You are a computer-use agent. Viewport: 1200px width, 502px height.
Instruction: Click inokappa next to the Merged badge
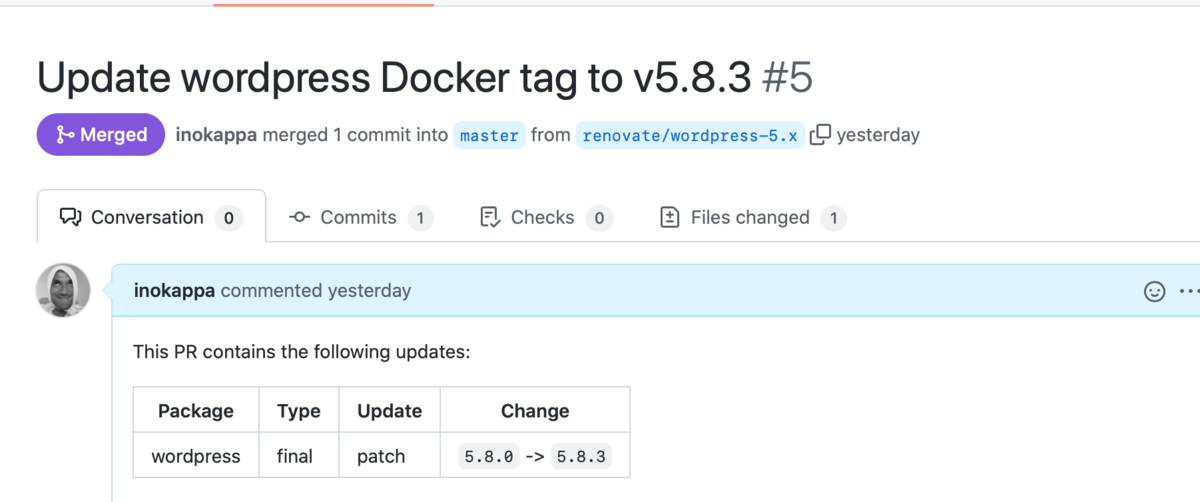click(216, 135)
